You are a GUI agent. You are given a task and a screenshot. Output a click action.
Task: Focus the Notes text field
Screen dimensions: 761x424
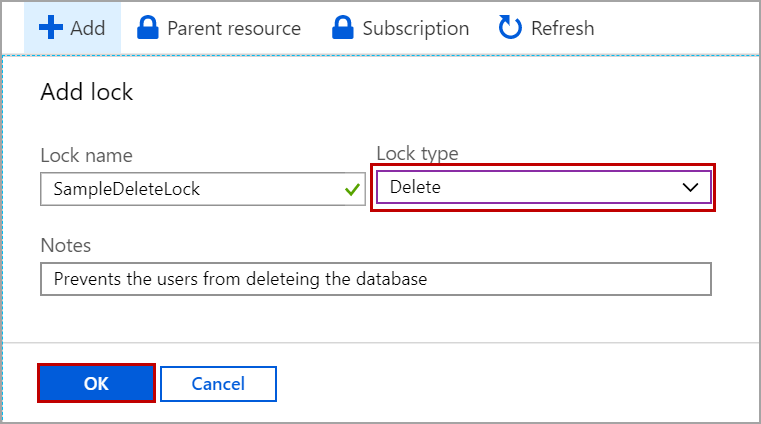tap(375, 279)
